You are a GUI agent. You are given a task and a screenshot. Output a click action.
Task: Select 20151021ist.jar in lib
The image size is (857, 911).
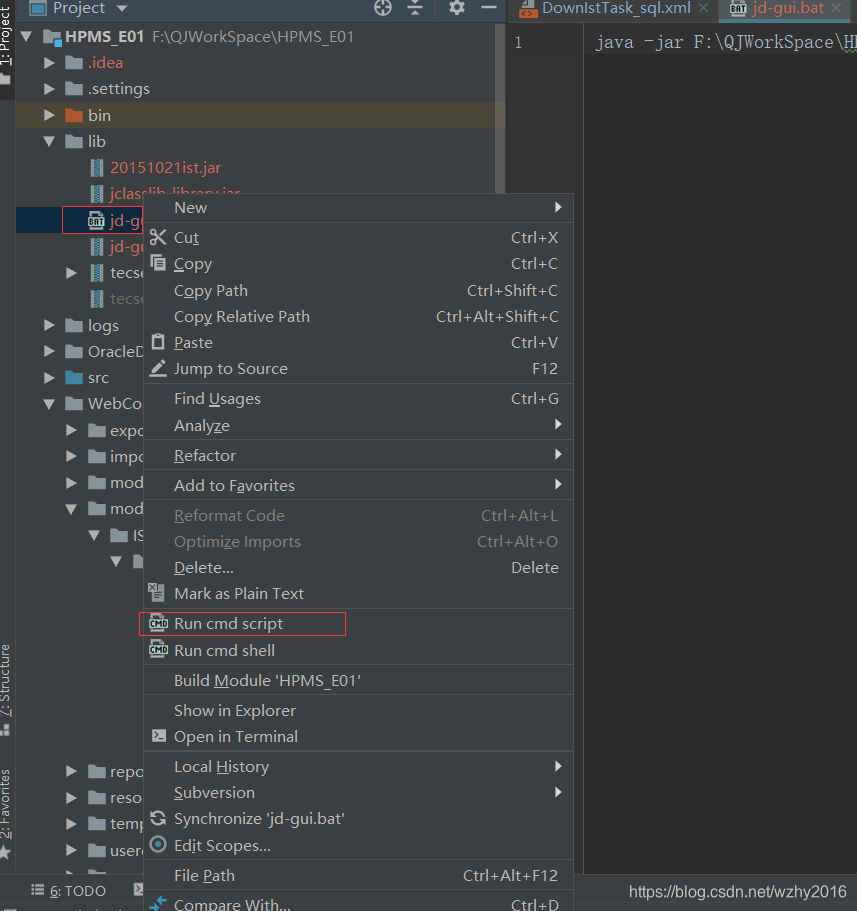pyautogui.click(x=166, y=168)
